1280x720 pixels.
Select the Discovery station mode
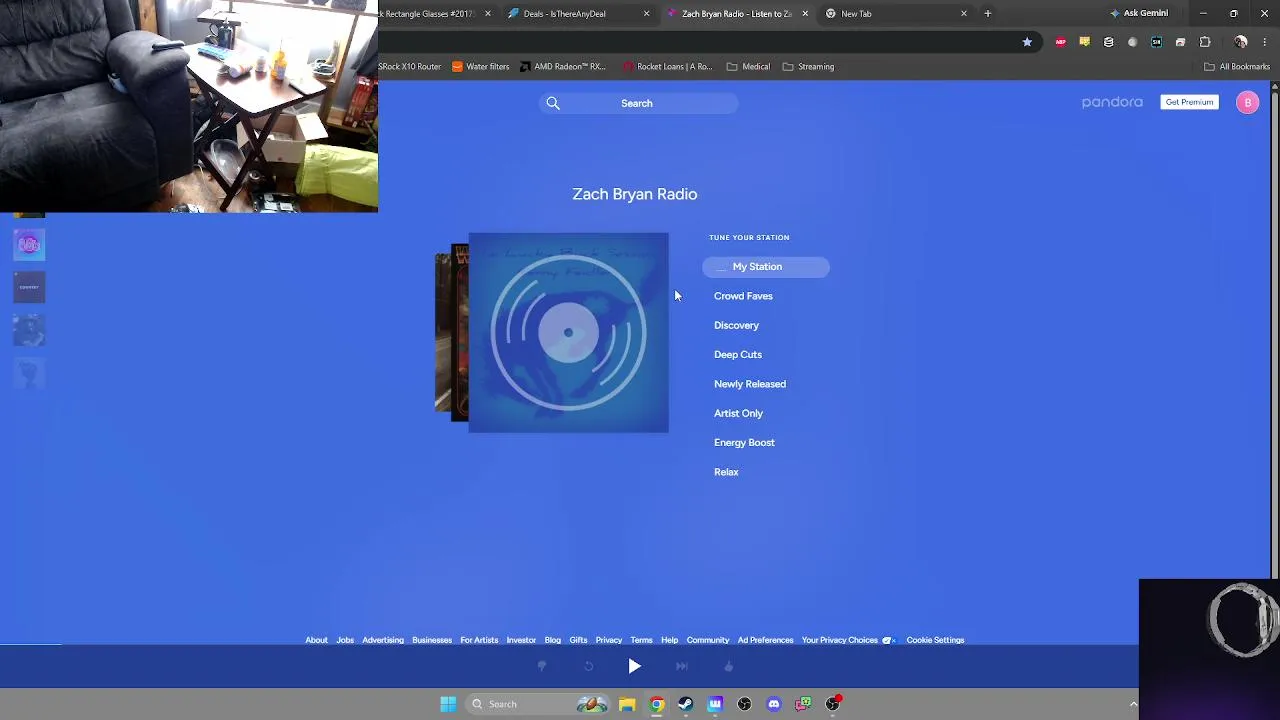[x=736, y=325]
